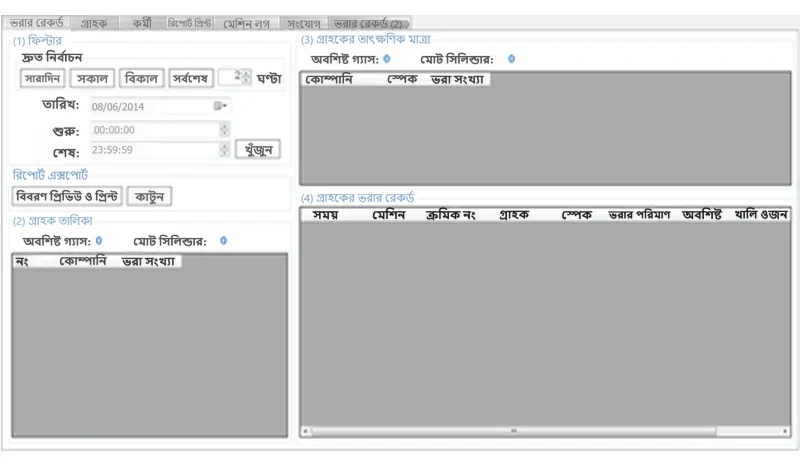800x467 pixels.
Task: Open the কর্মী tab
Action: pos(142,23)
